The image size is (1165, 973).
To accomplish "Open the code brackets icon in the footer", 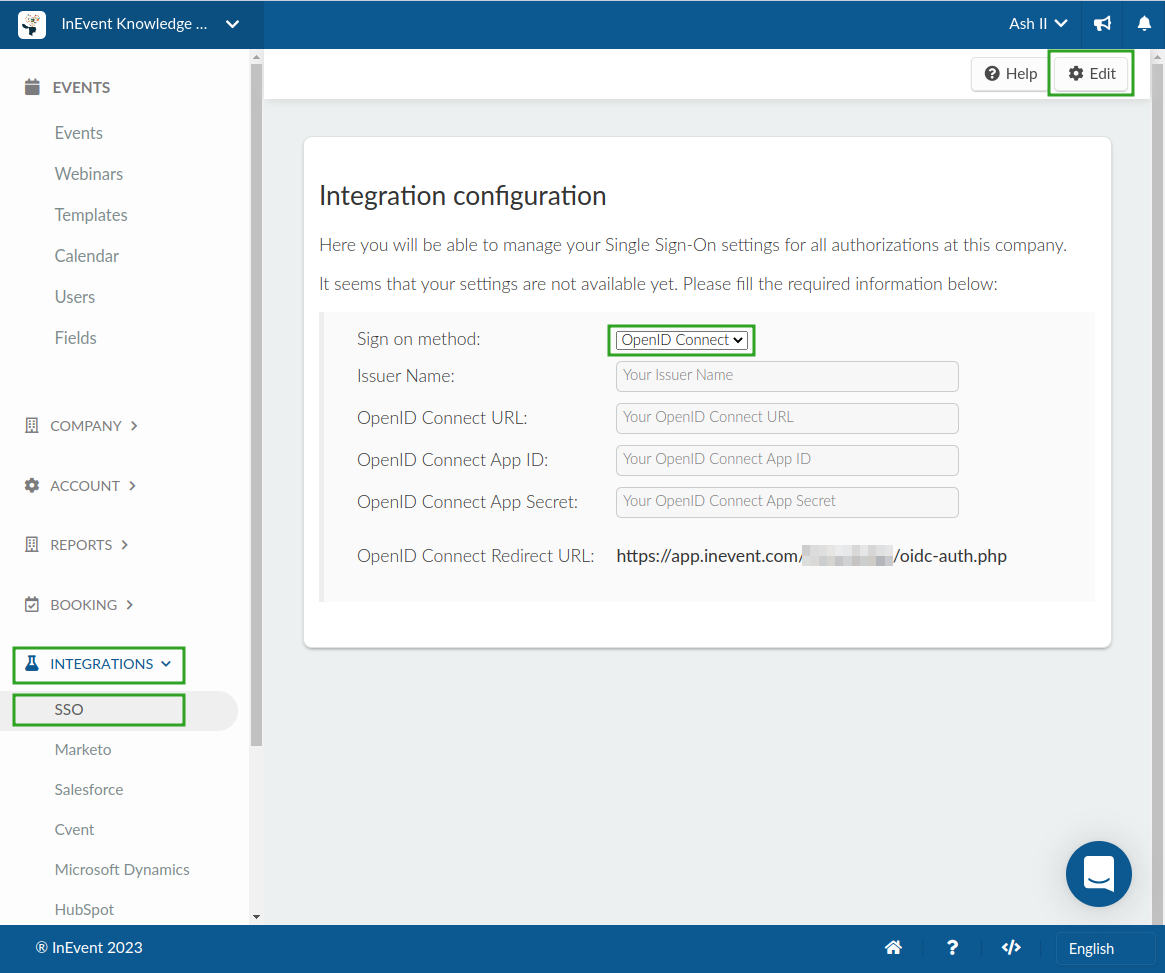I will pos(1011,948).
